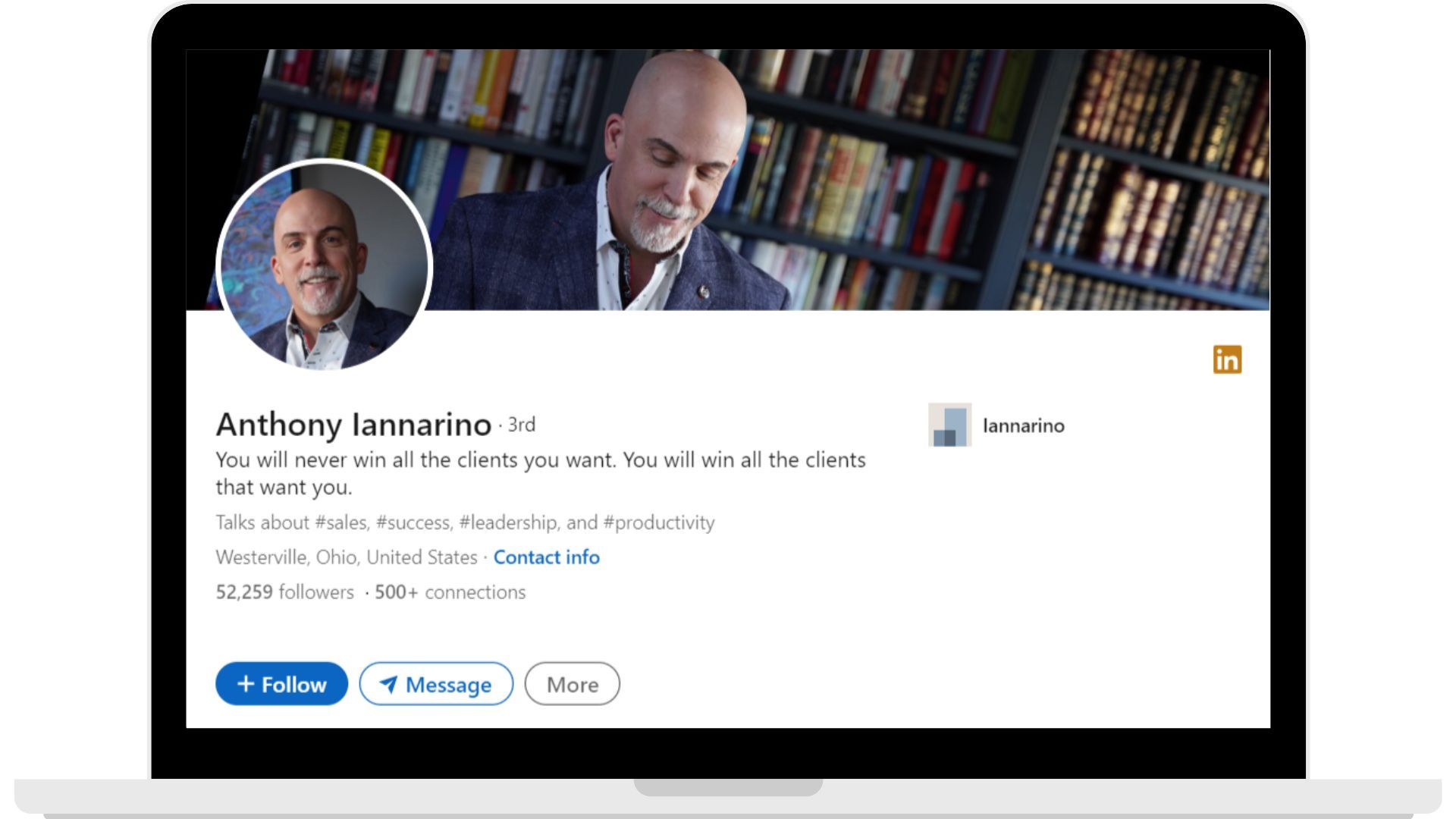Click the #productivity hashtag

pyautogui.click(x=658, y=522)
